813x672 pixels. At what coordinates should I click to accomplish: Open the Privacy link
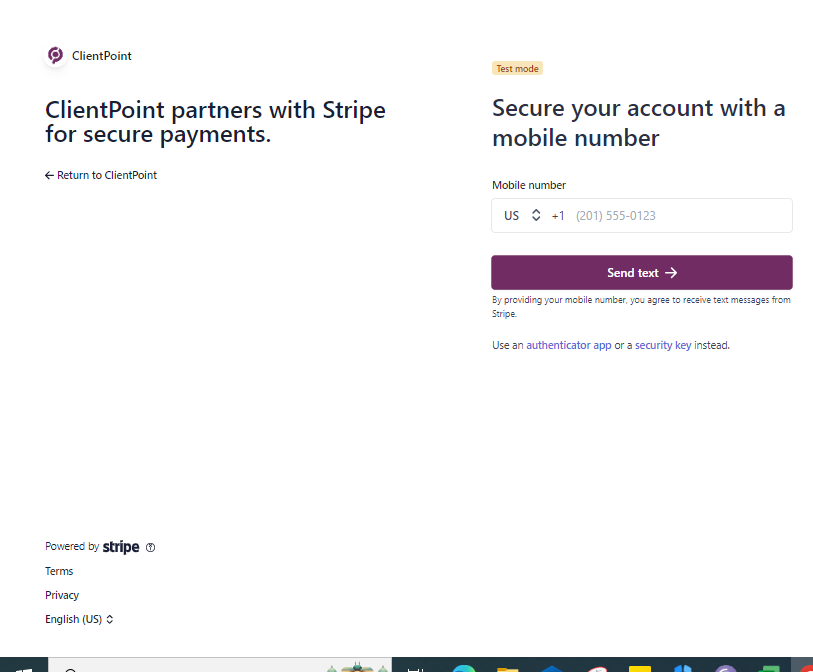click(62, 595)
